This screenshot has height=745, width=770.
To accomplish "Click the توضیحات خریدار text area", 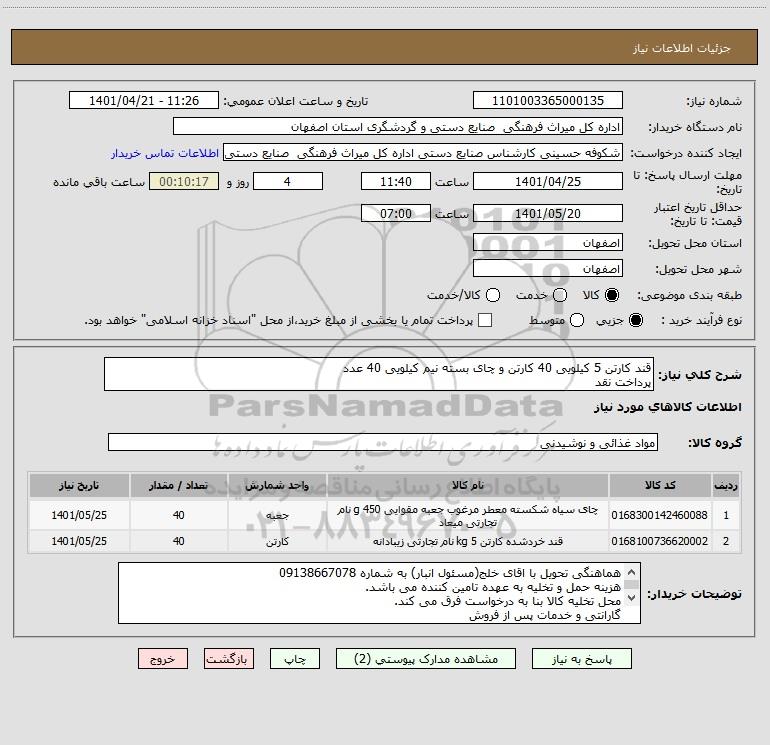I will click(379, 593).
